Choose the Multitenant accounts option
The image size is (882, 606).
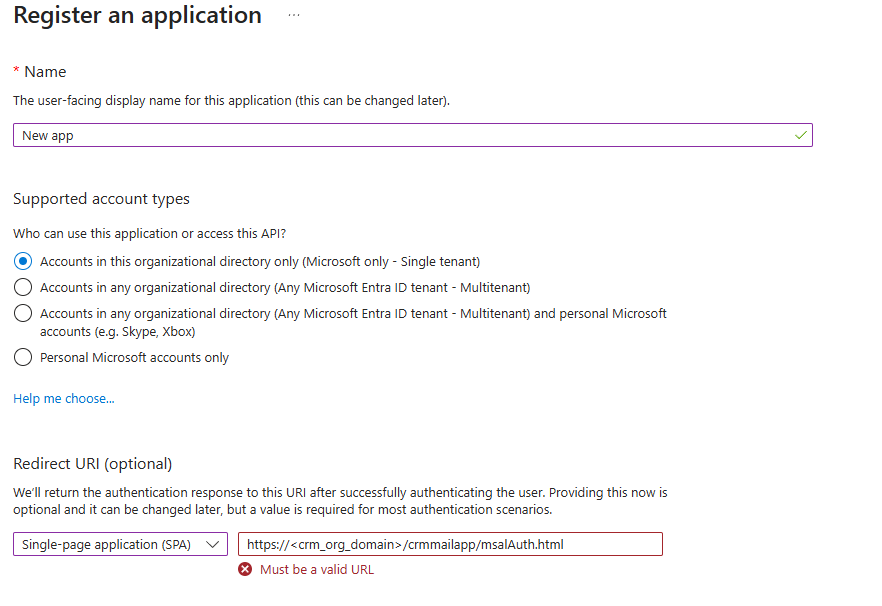coord(22,287)
